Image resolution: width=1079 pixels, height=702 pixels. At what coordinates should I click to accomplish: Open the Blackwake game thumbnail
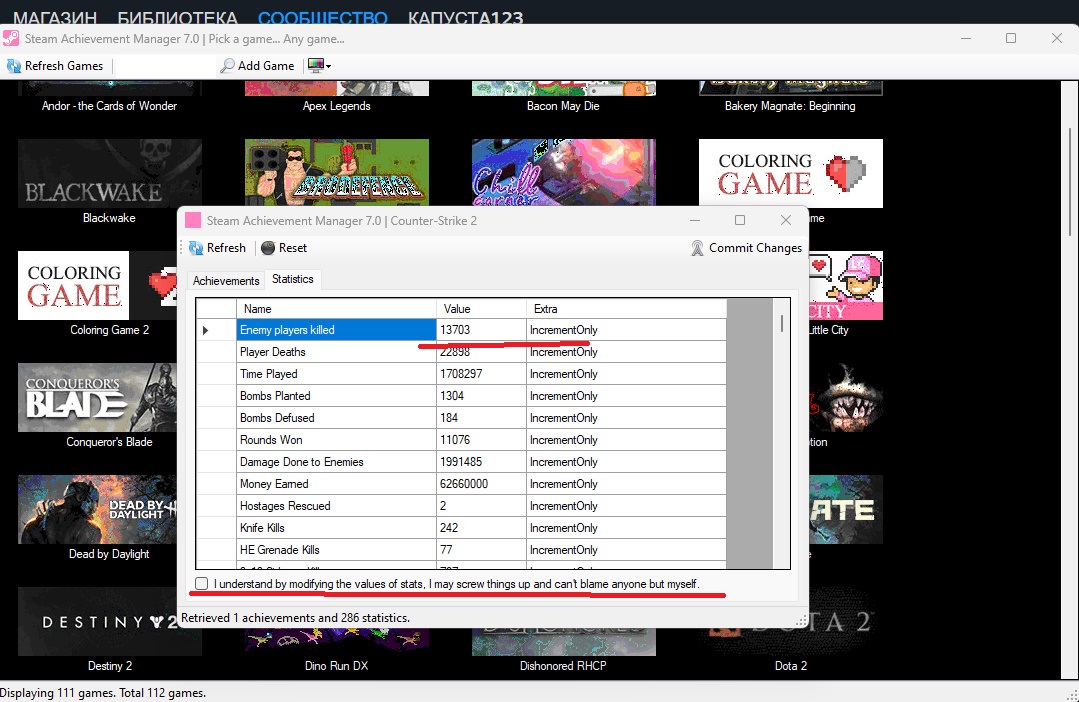click(109, 173)
